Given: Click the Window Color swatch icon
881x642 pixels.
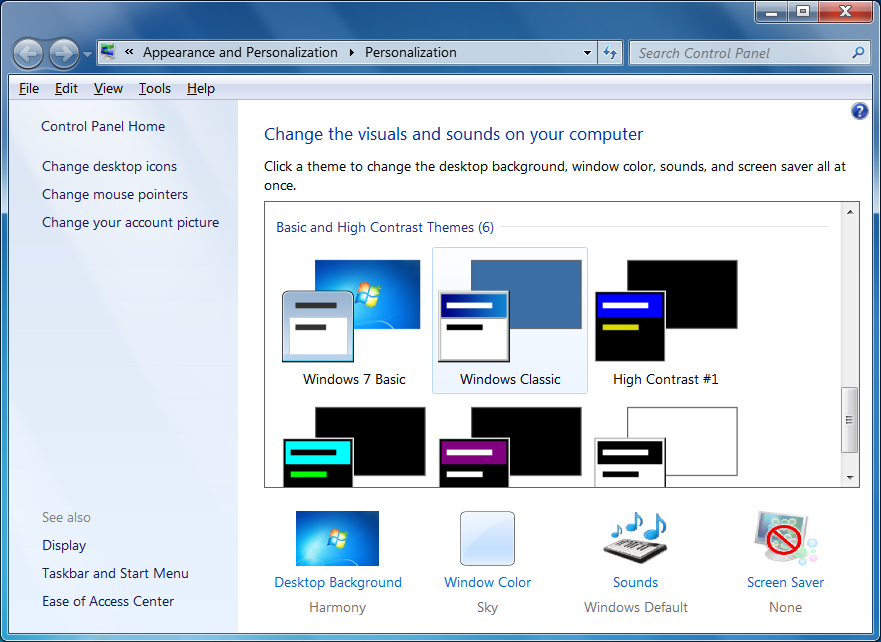Looking at the screenshot, I should click(x=487, y=538).
